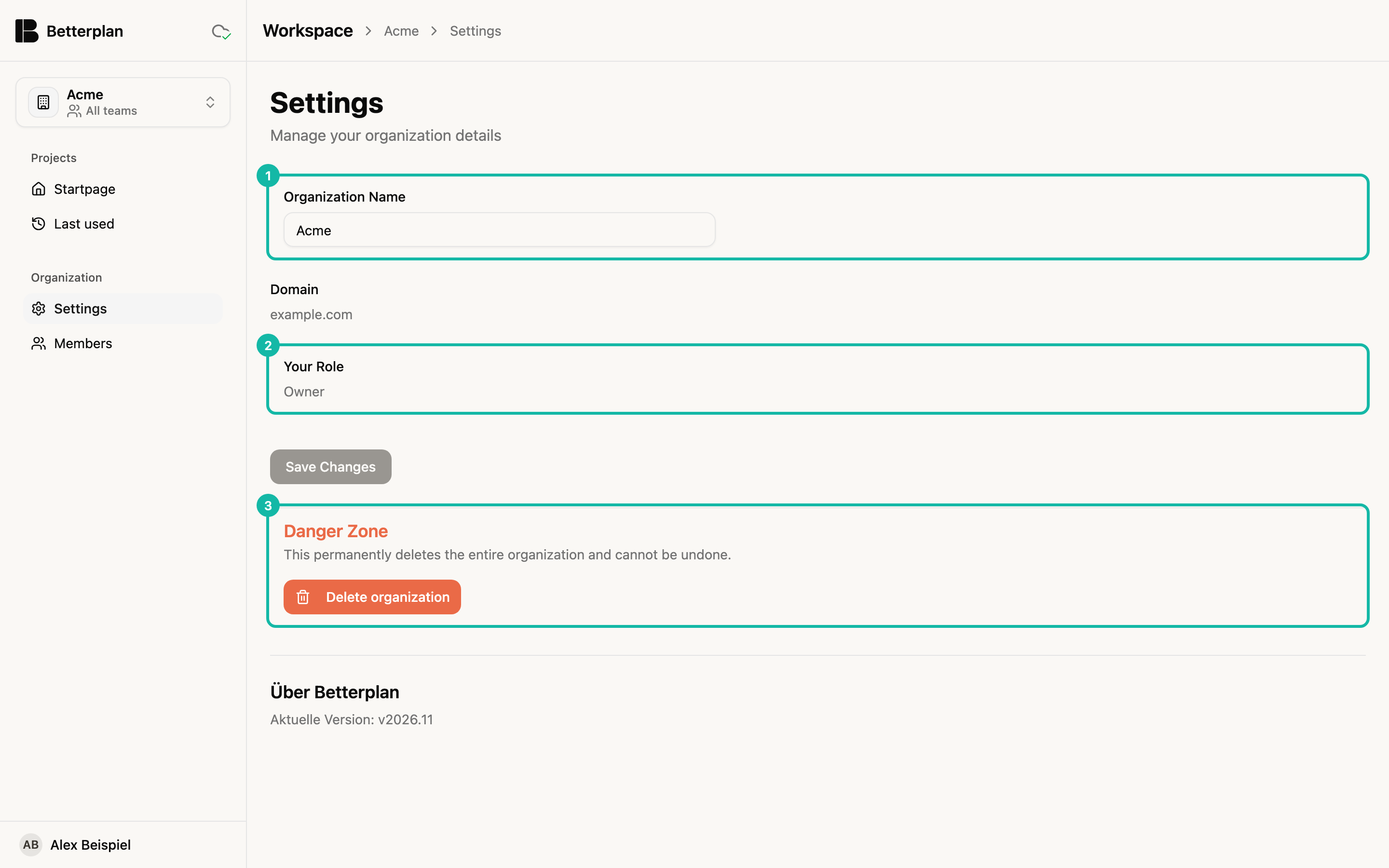
Task: Click the Betterplan brand name
Action: pyautogui.click(x=85, y=31)
